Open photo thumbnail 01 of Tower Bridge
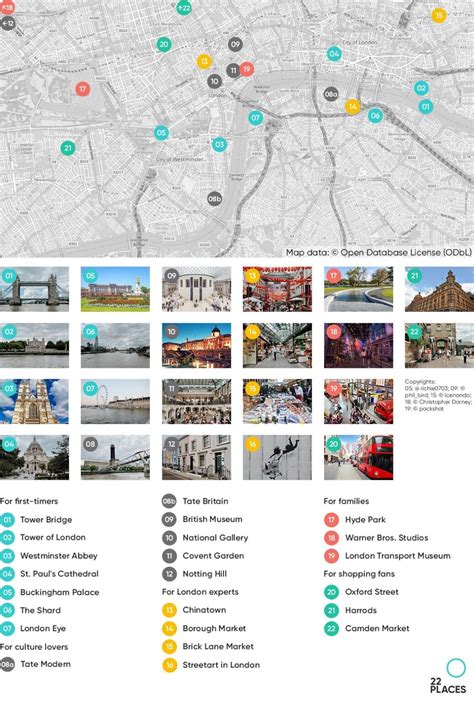 (x=34, y=289)
